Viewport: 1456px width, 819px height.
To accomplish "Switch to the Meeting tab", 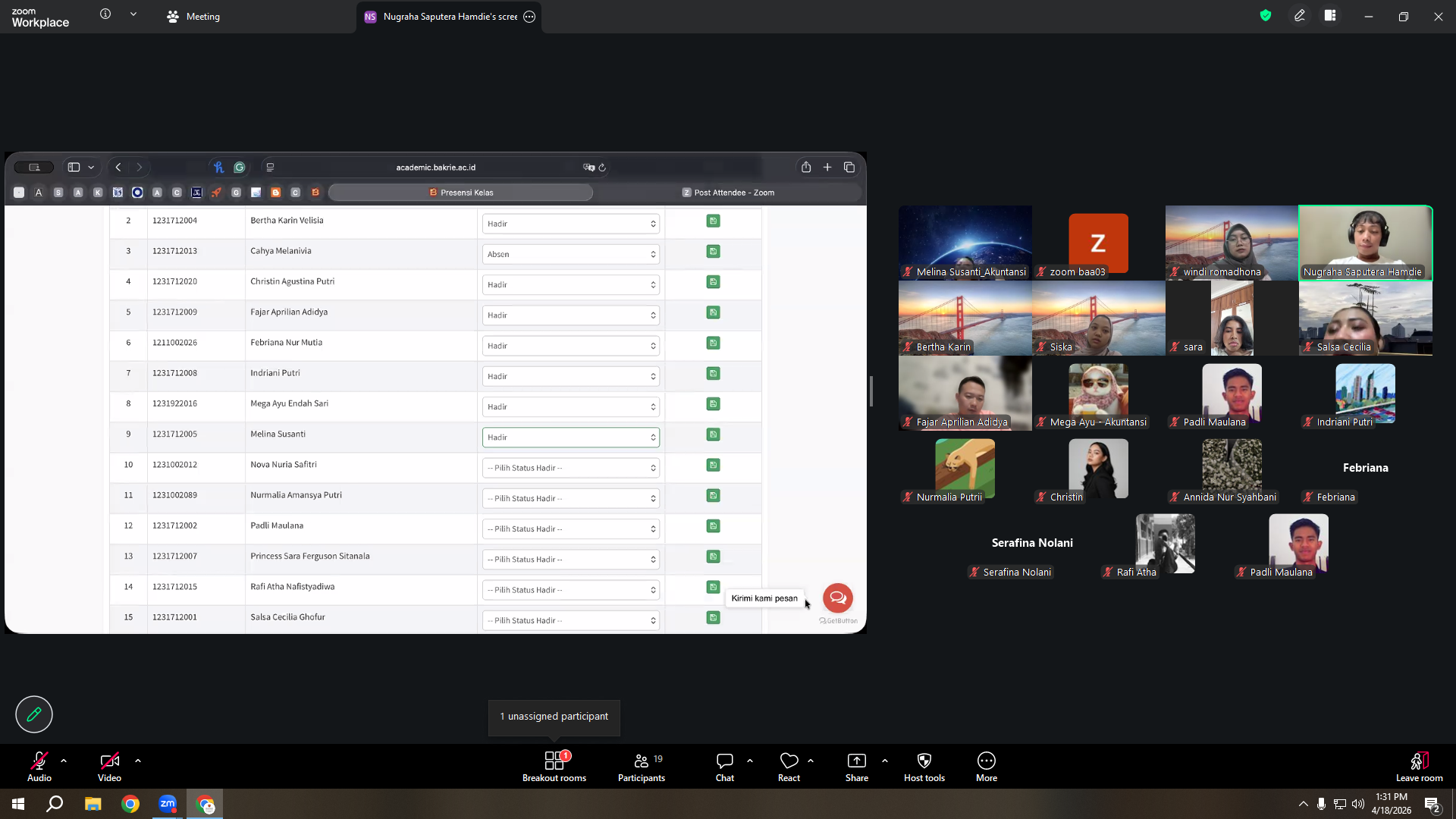I will [x=193, y=17].
